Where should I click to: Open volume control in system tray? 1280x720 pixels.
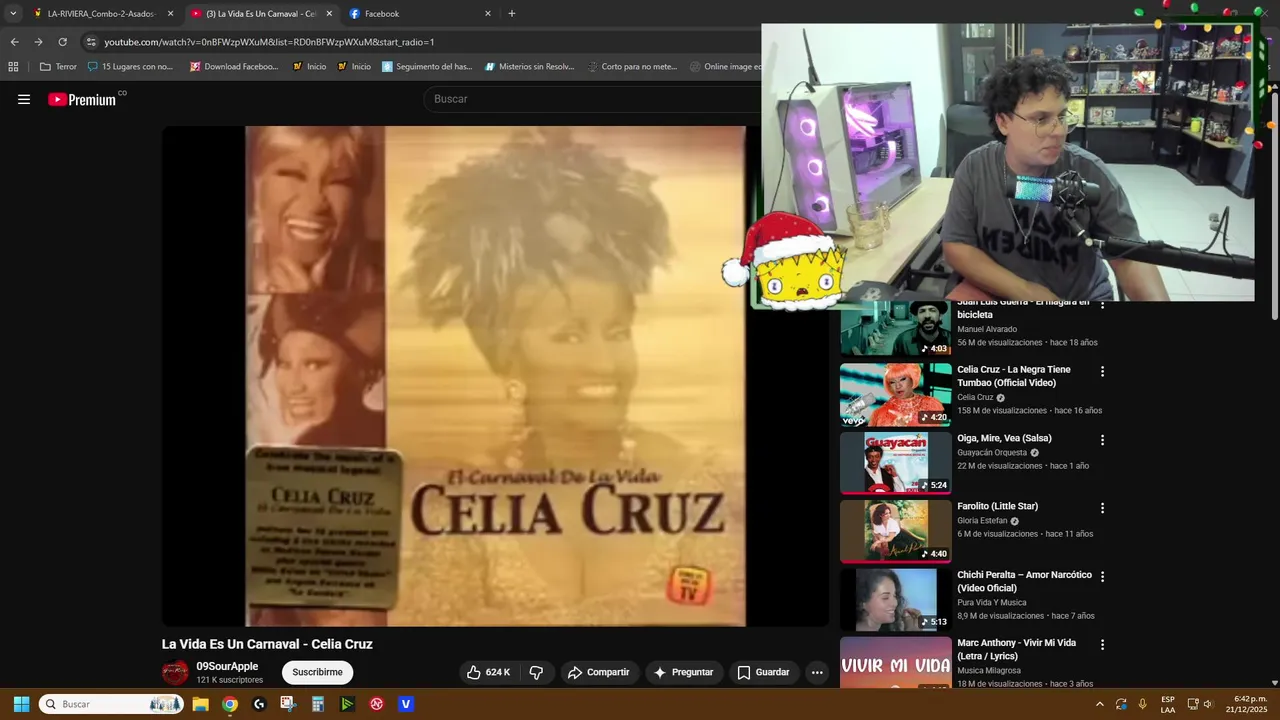click(1207, 704)
